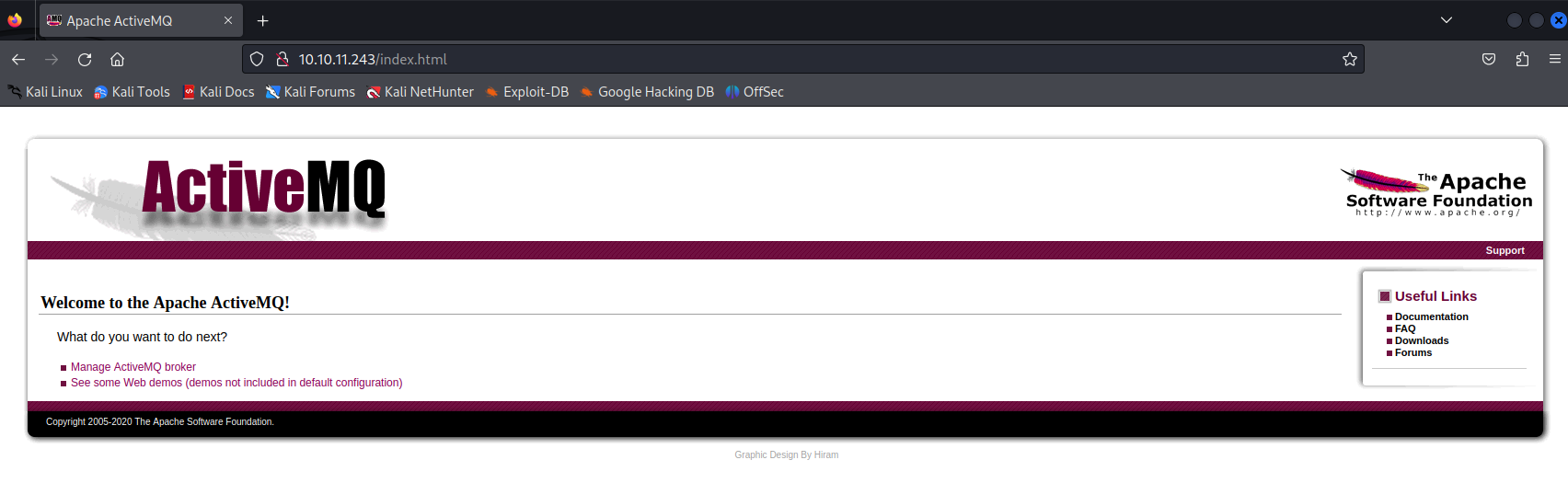Close the browser window
1568x483 pixels.
click(1559, 20)
